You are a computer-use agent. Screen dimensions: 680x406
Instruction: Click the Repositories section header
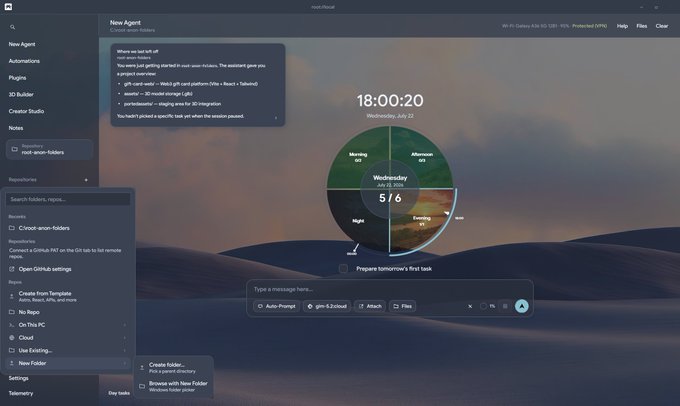pyautogui.click(x=23, y=180)
